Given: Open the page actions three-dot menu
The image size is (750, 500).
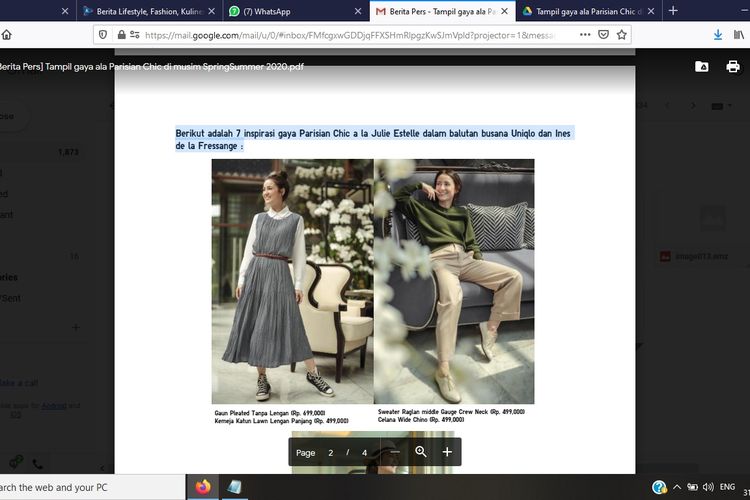Looking at the screenshot, I should pyautogui.click(x=577, y=34).
